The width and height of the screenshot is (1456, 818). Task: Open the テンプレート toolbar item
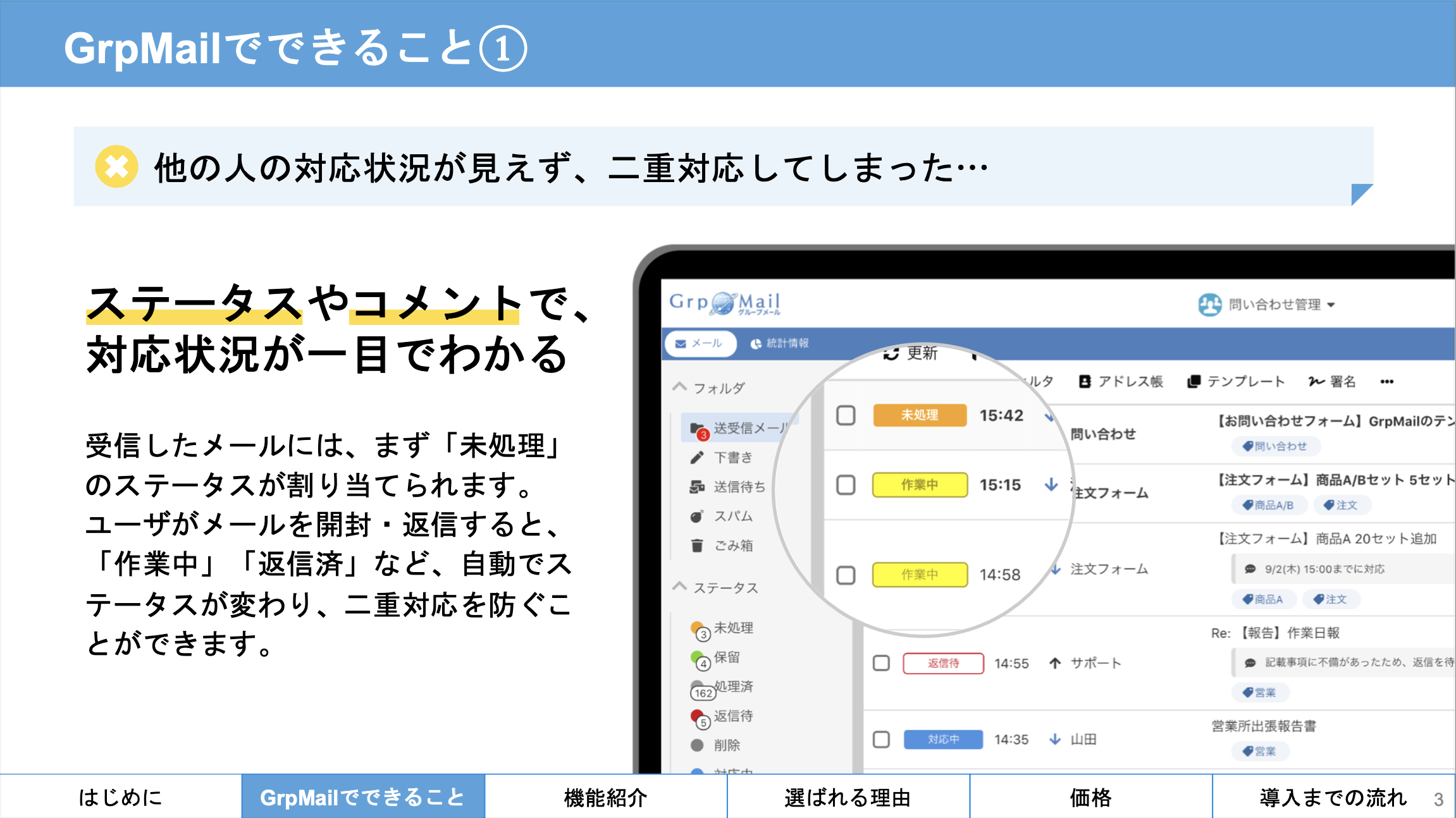(x=1236, y=381)
